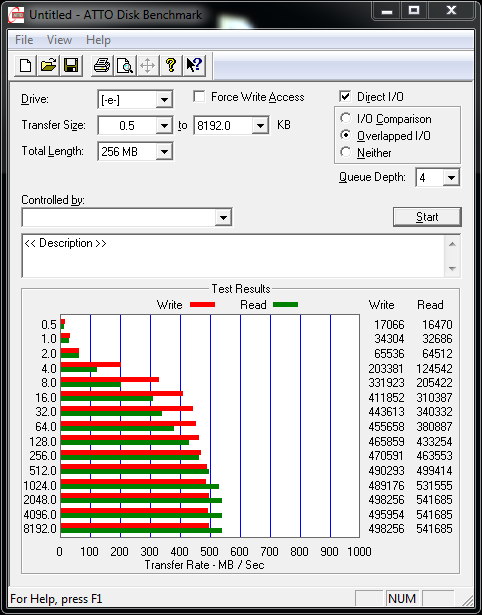The image size is (482, 615).
Task: Click the Description box scroll up arrow
Action: (x=452, y=244)
